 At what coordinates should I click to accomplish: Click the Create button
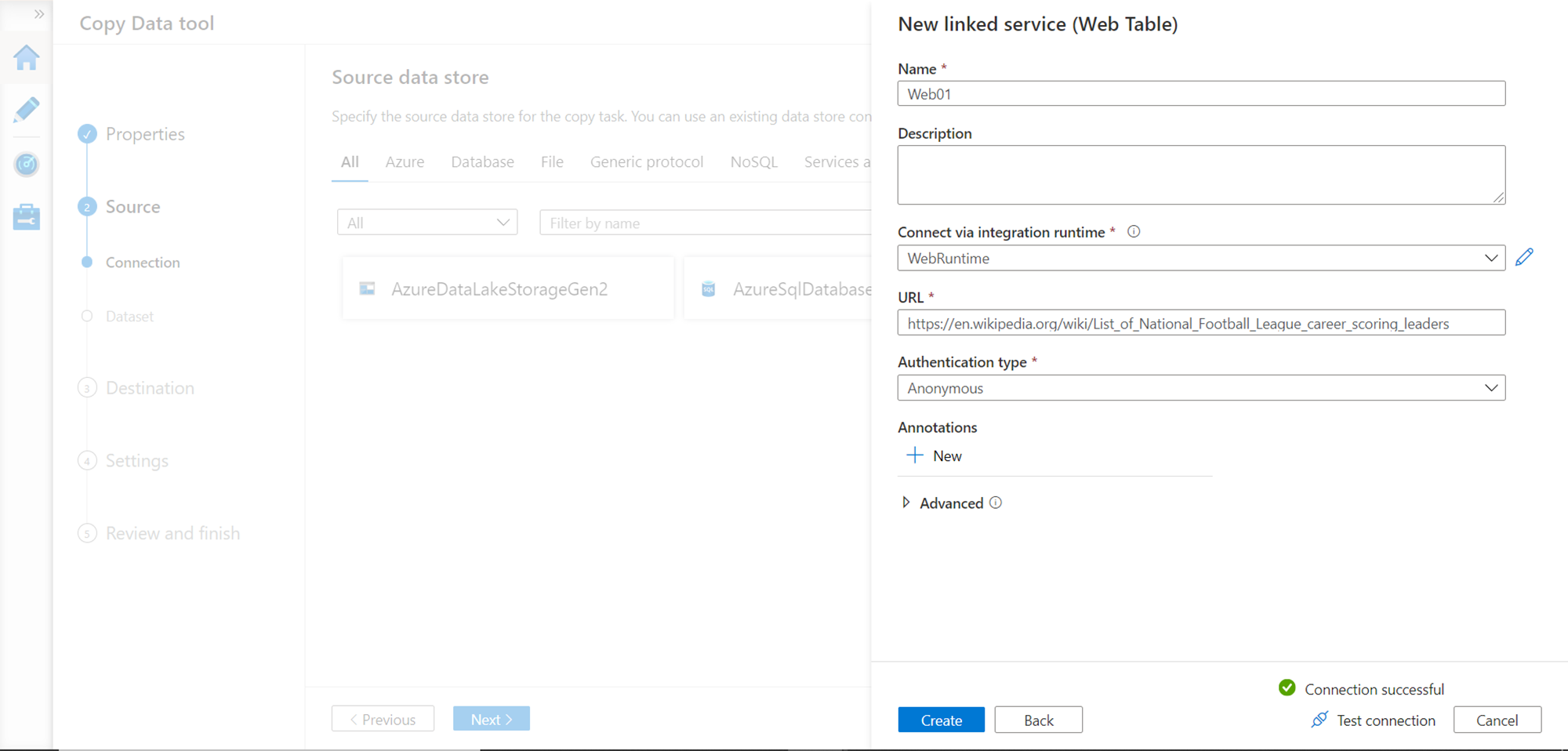point(941,720)
